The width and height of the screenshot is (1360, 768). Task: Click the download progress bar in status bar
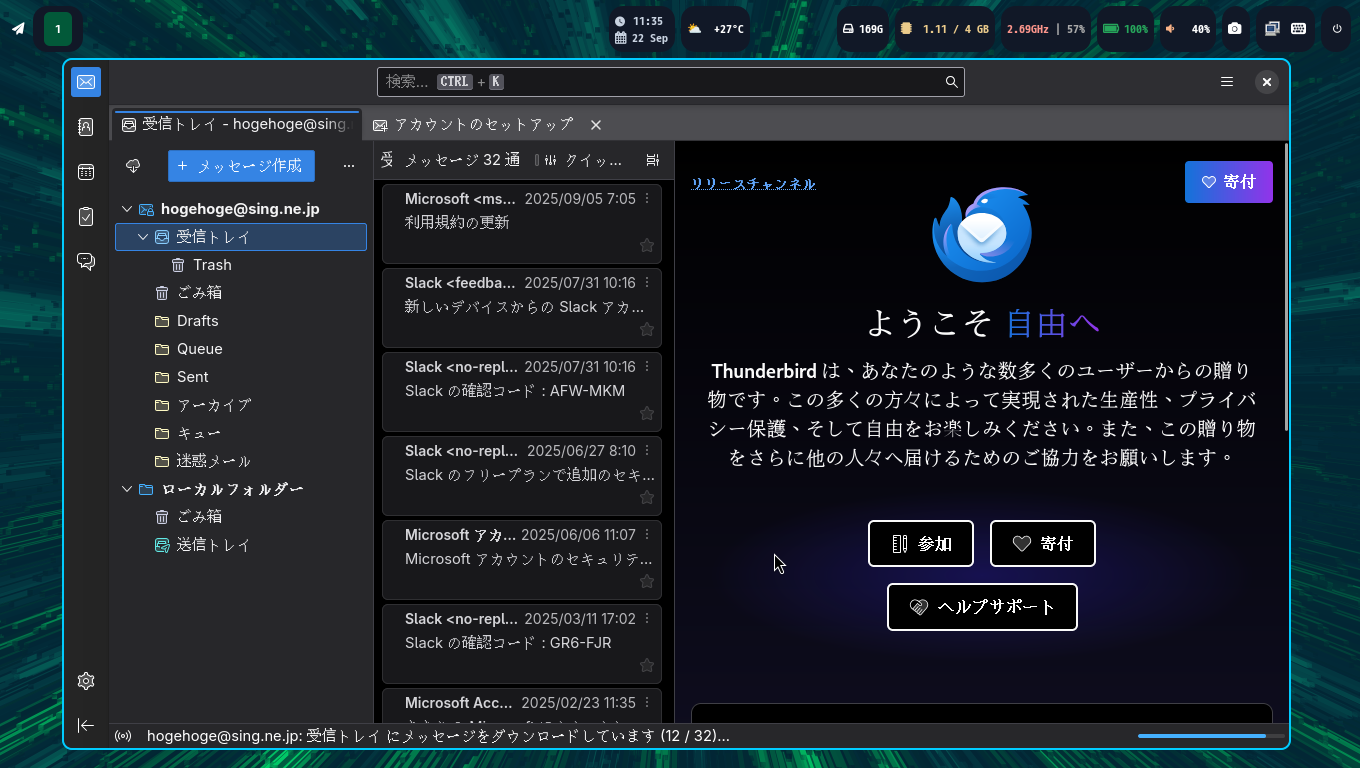click(1211, 736)
